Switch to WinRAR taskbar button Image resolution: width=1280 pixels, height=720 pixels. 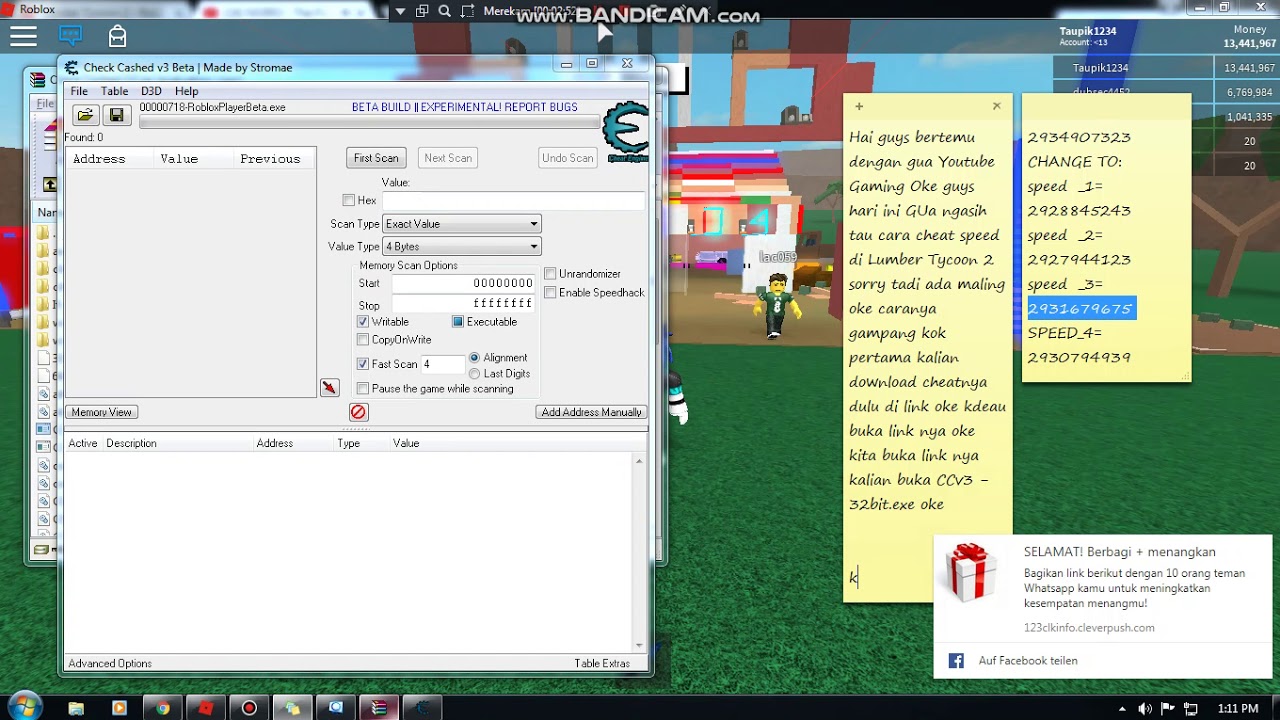click(378, 708)
